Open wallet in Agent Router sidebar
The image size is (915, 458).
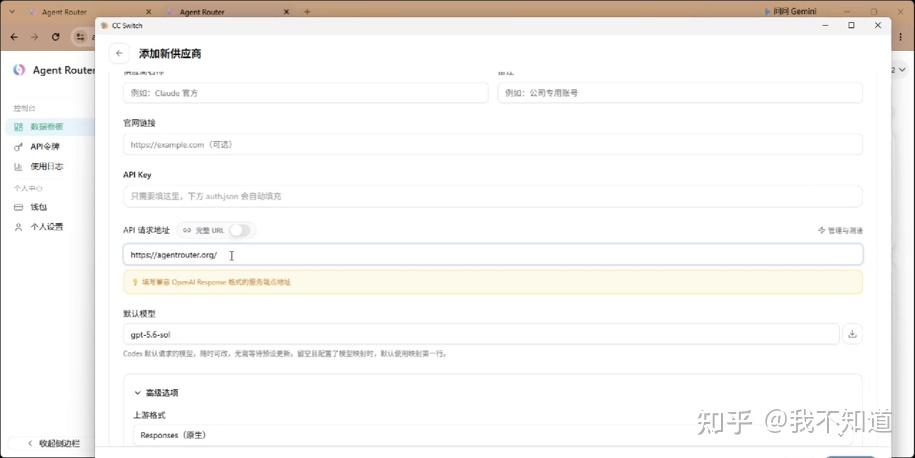point(38,207)
